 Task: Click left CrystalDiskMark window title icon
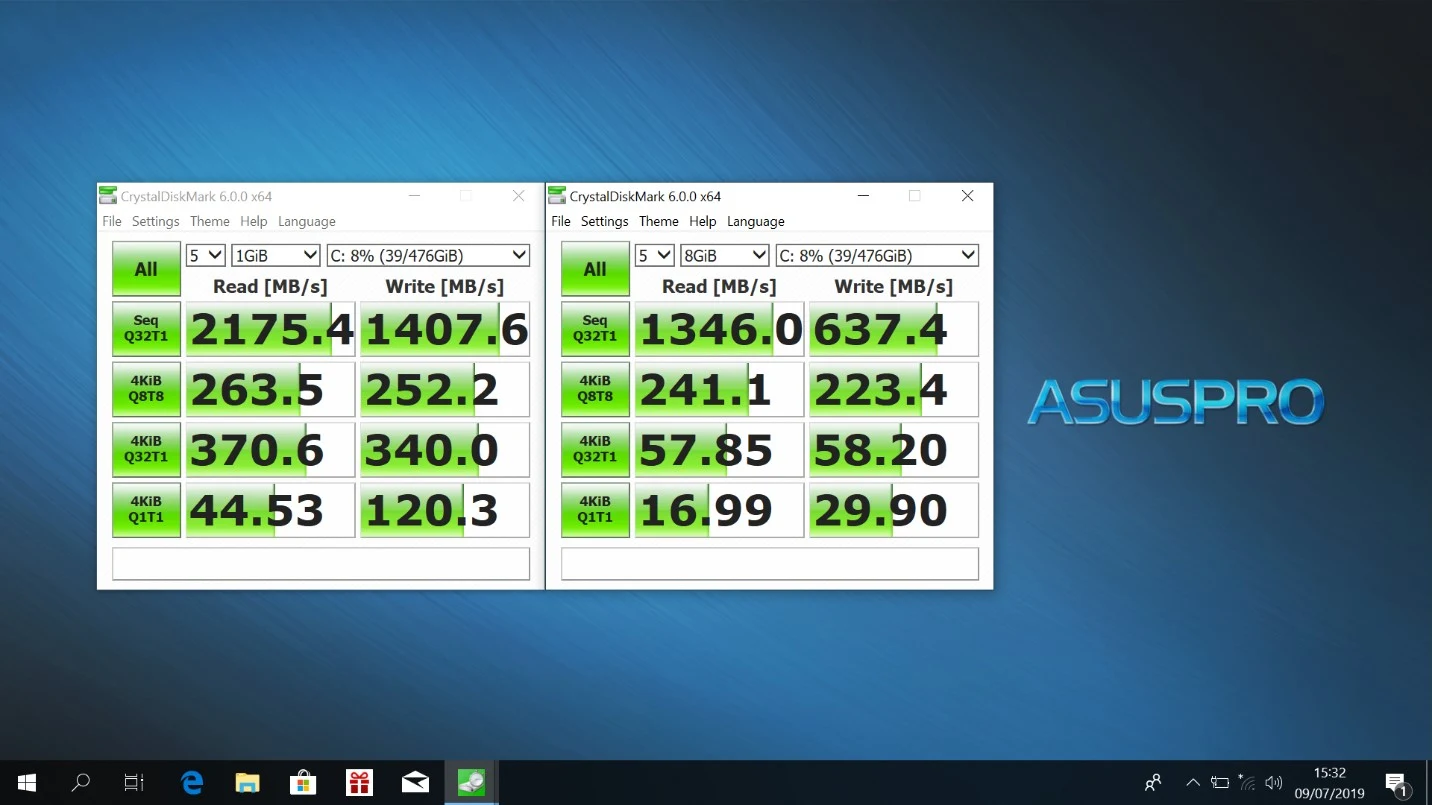tap(108, 195)
